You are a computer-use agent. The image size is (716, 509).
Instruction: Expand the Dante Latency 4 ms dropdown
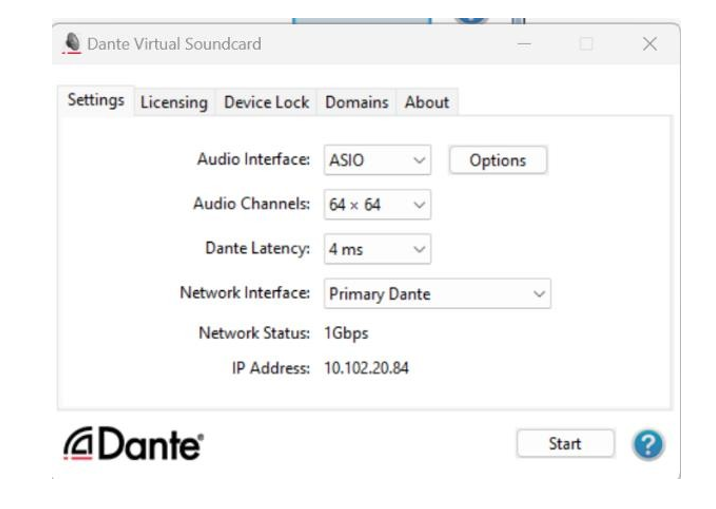377,249
